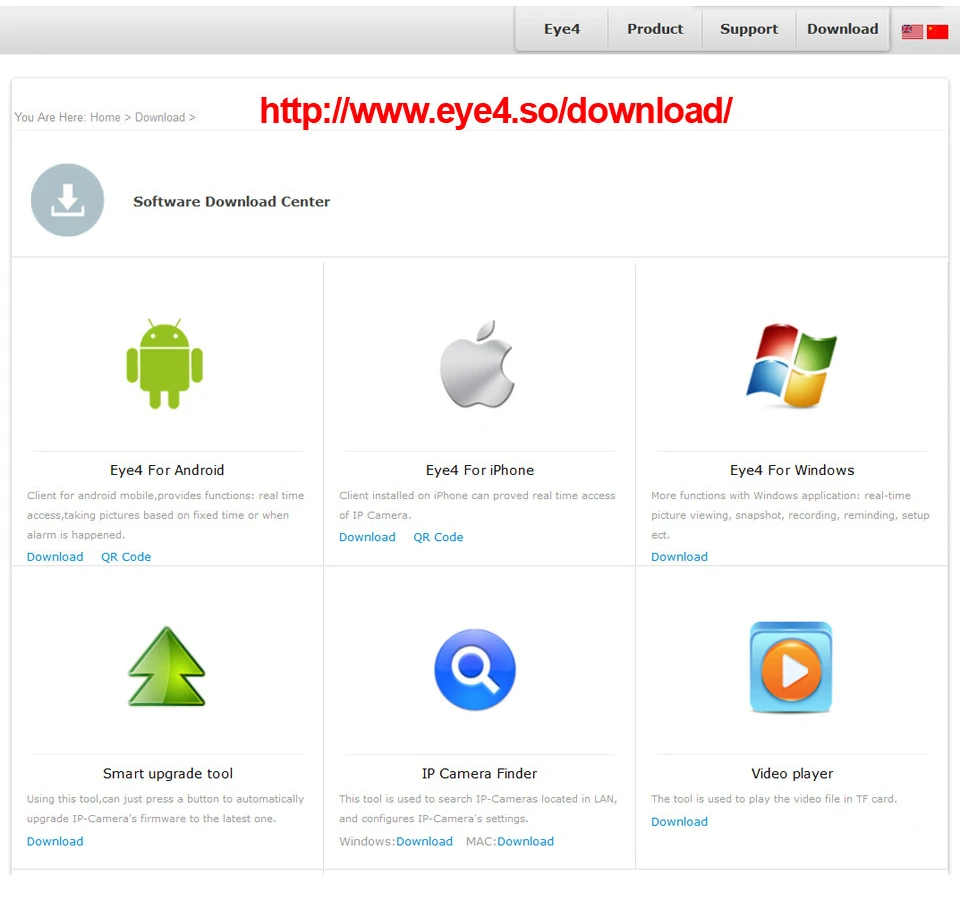Screen dimensions: 960x900
Task: Download Eye4 For Android
Action: [55, 557]
